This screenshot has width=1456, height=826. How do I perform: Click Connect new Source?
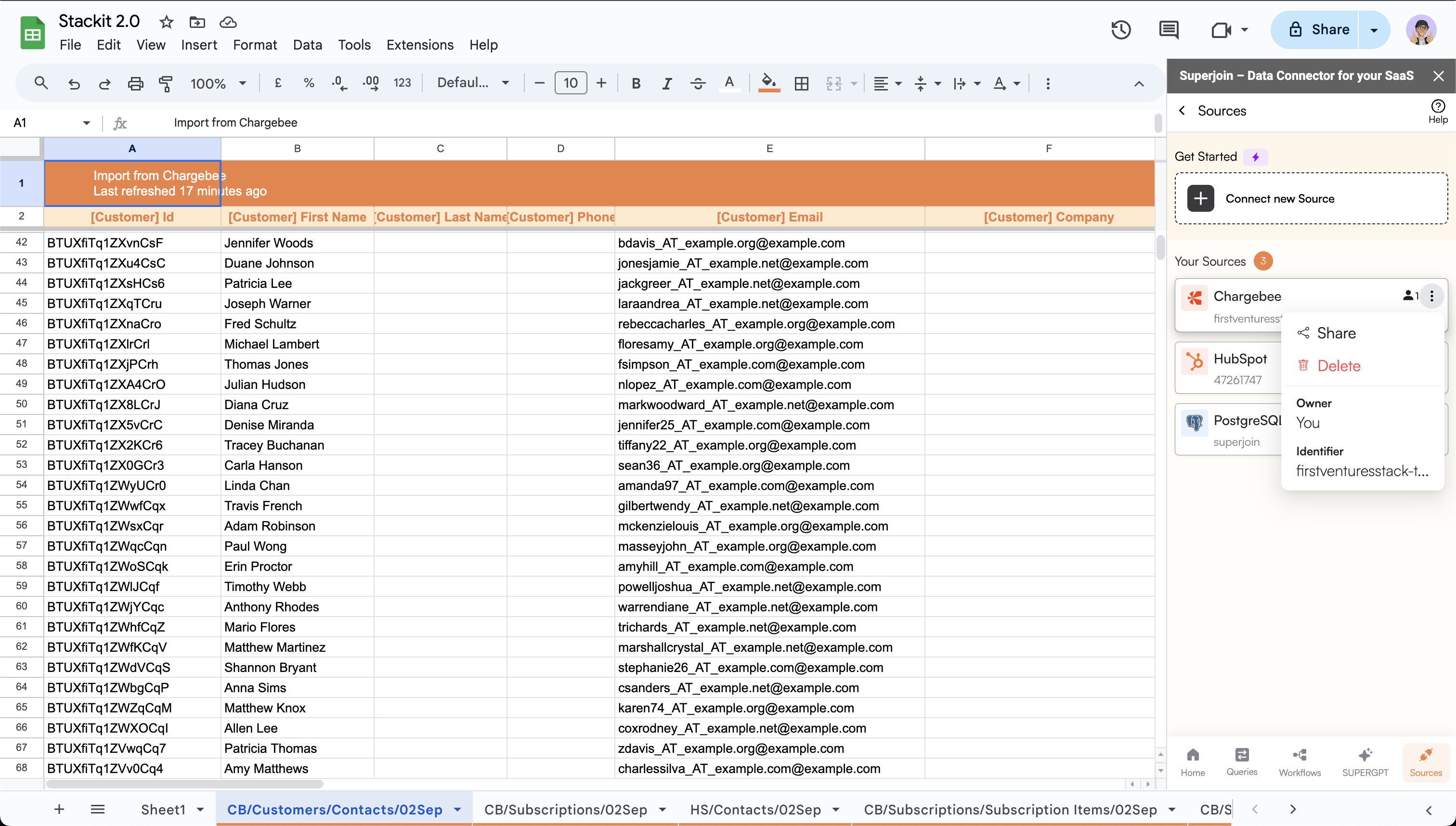point(1311,198)
